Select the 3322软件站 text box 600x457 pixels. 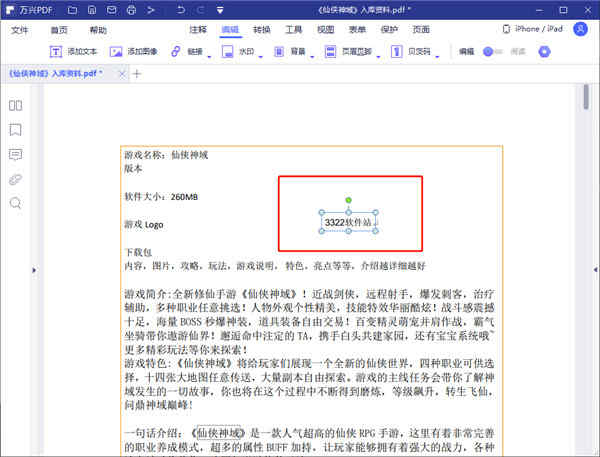[347, 221]
